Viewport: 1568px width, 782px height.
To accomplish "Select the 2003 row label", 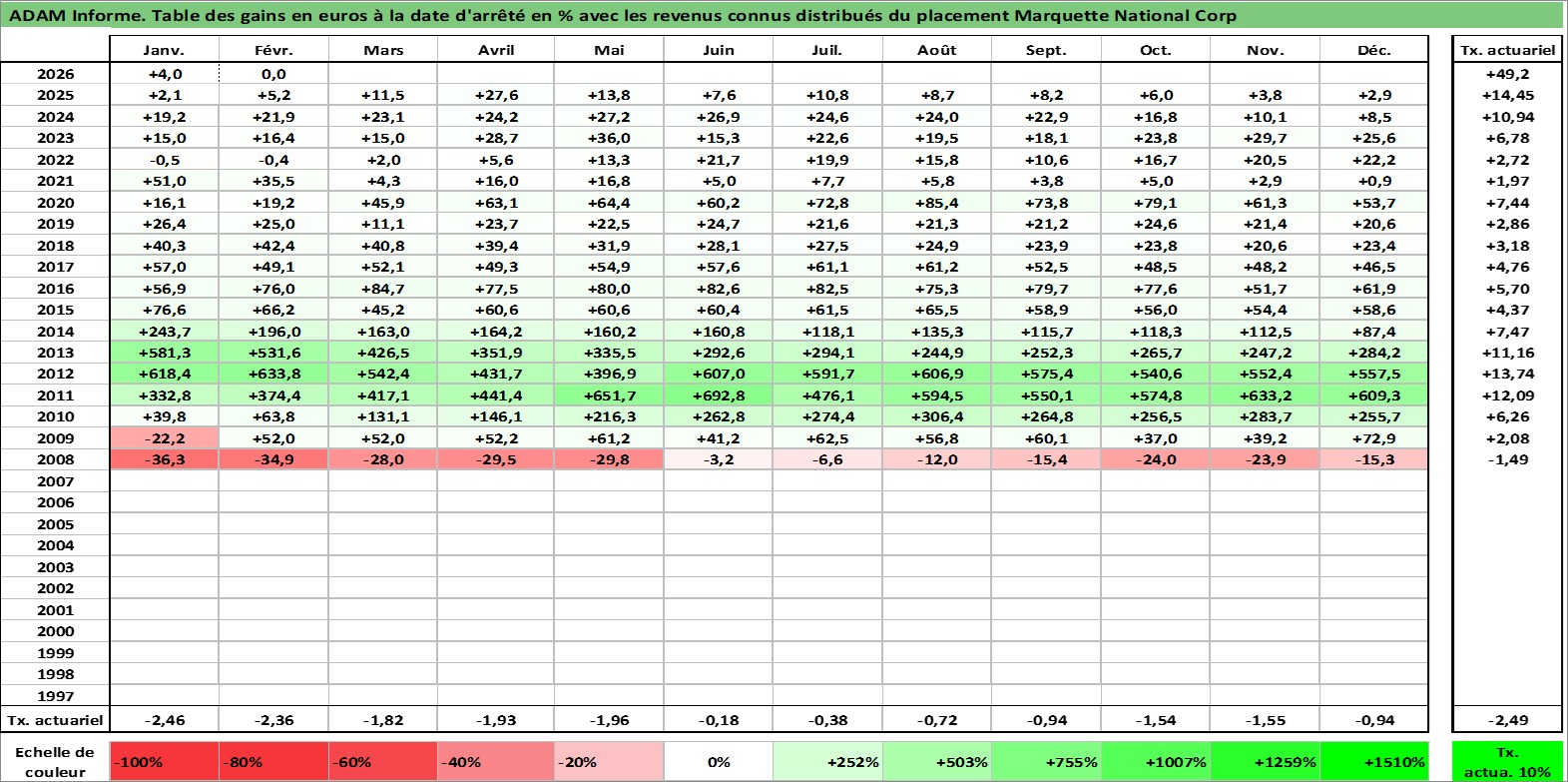I will 56,567.
